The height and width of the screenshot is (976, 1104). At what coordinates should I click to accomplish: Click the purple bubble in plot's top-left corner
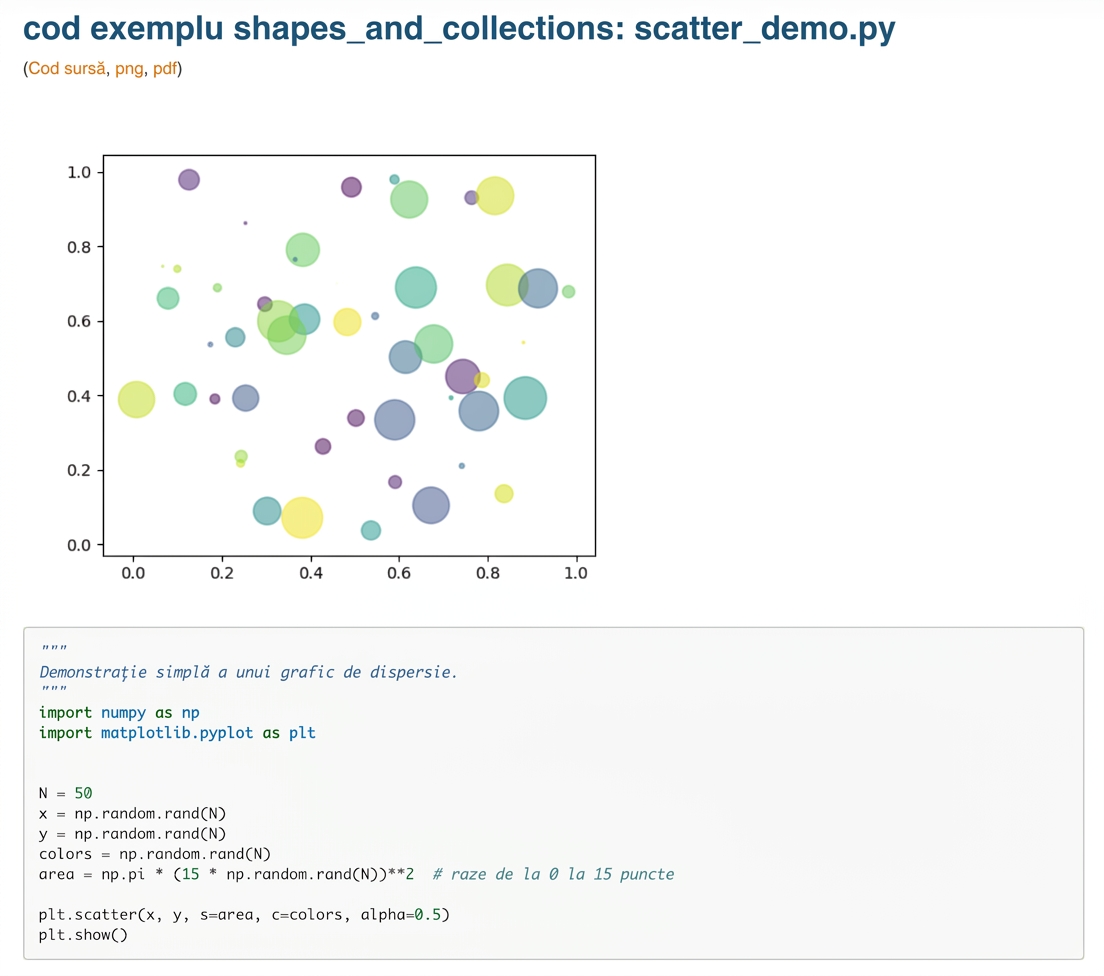click(189, 180)
